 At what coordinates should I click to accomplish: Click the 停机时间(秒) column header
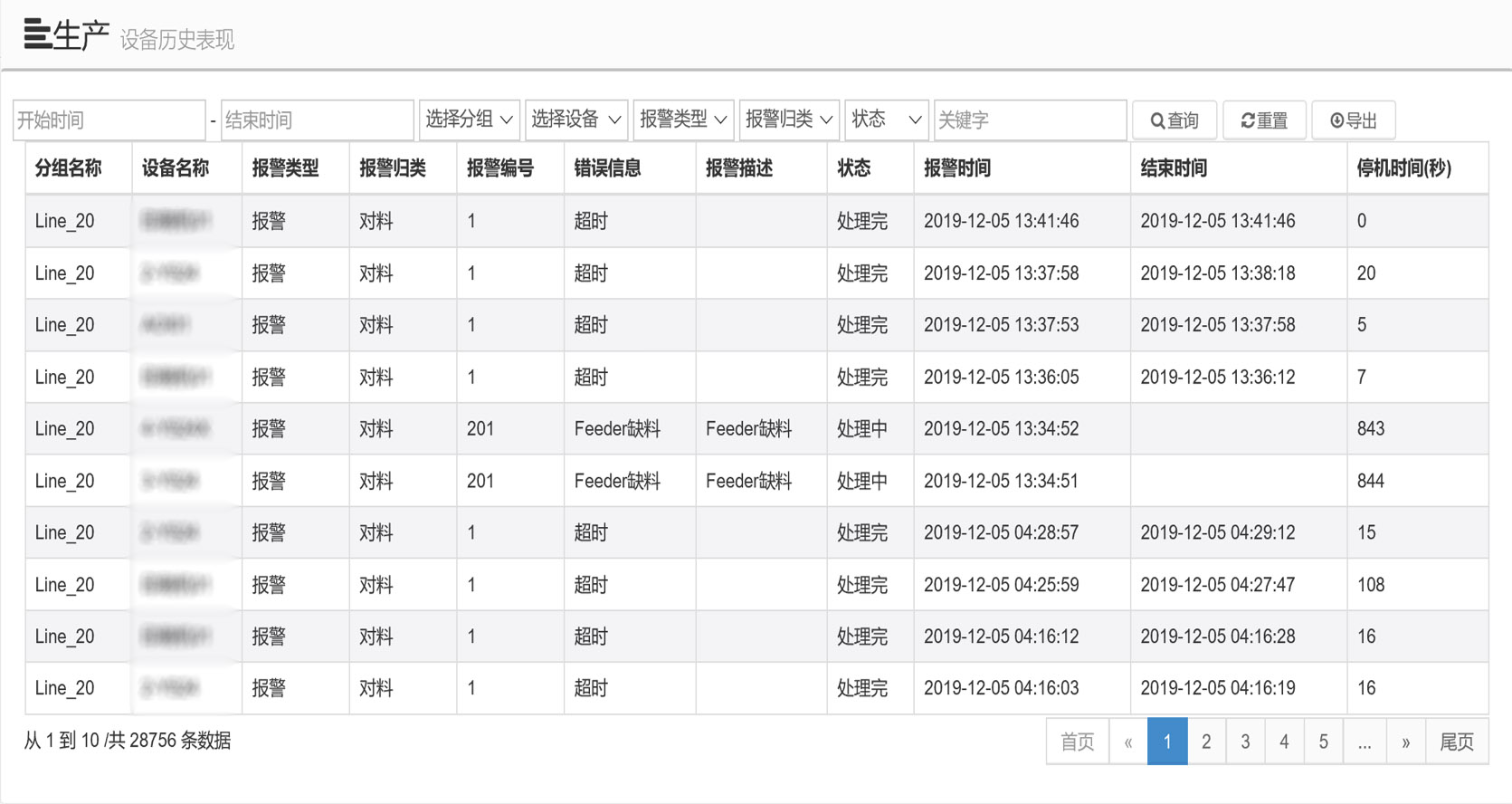(x=1403, y=168)
